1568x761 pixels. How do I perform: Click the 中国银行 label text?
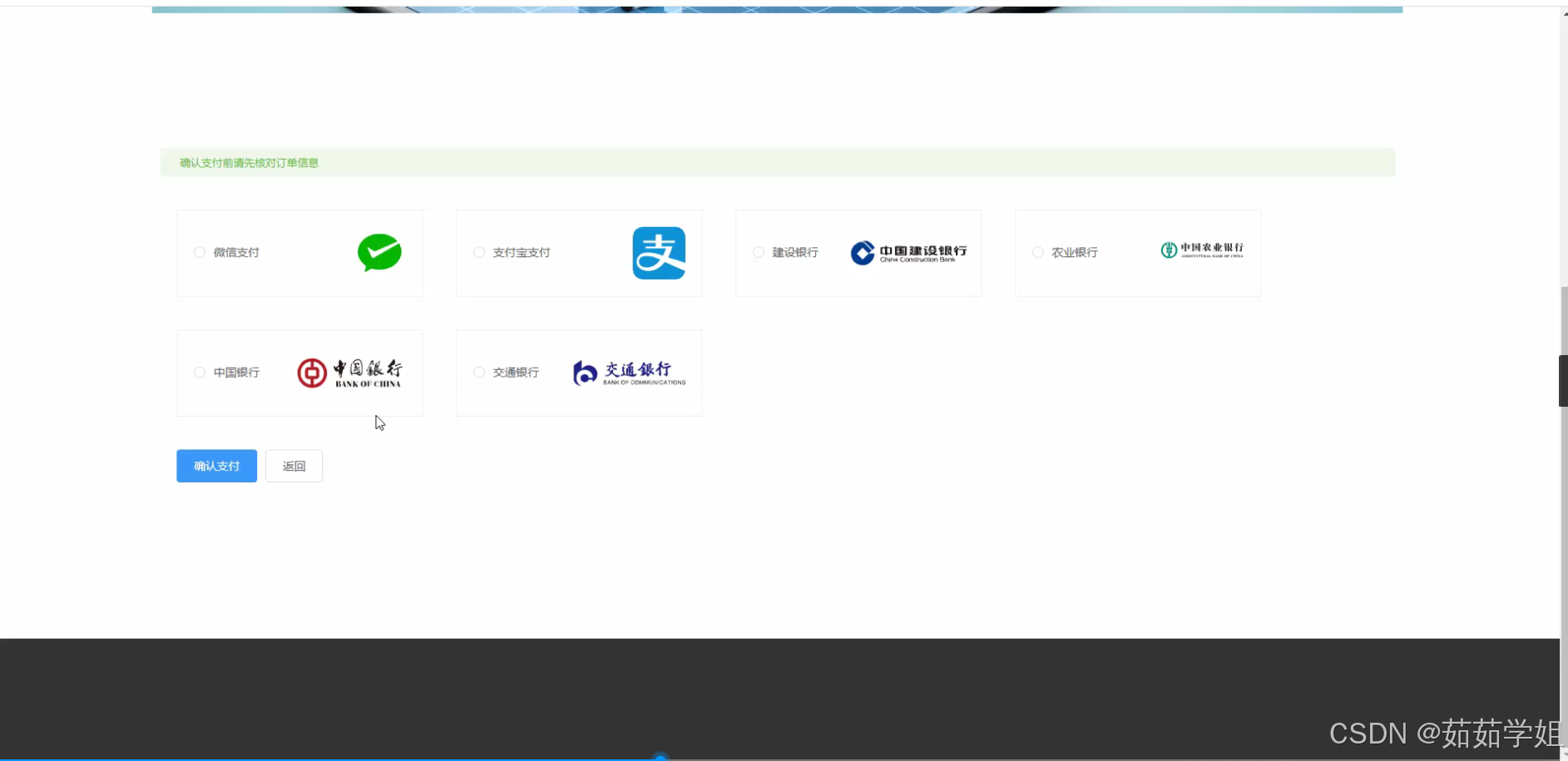[236, 373]
